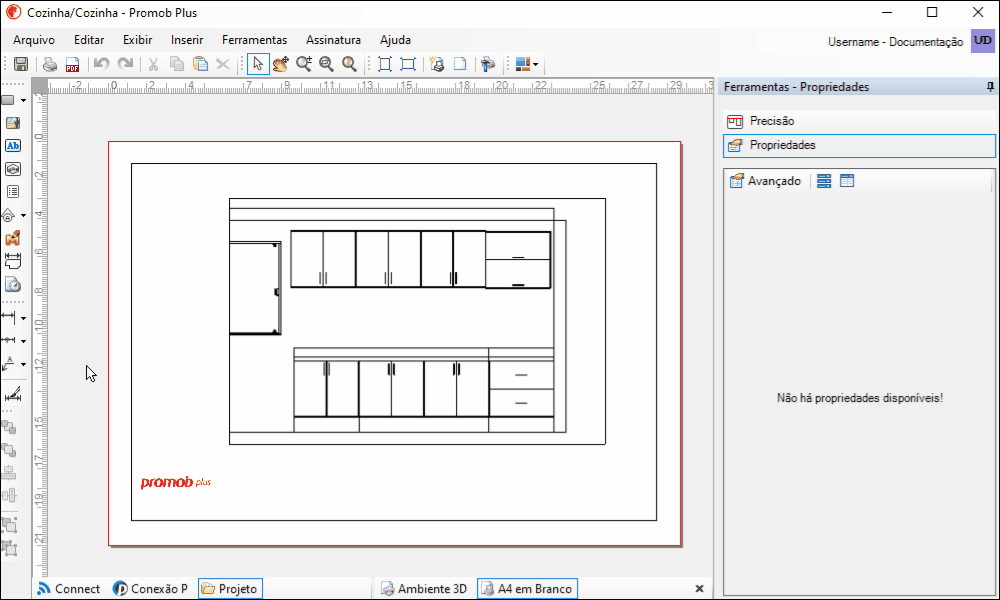Click the zoom magnifier icon with orange lens
1000x600 pixels.
349,64
